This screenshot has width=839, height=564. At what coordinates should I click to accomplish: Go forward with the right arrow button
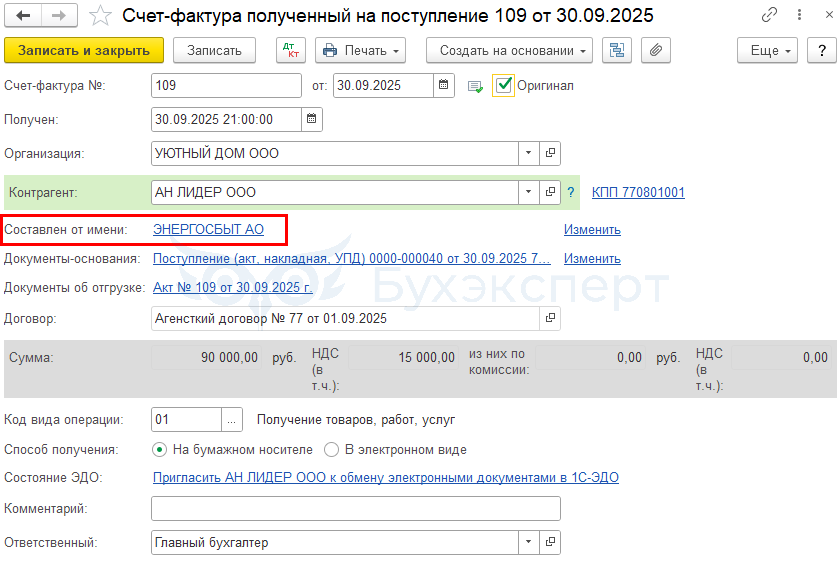[59, 16]
